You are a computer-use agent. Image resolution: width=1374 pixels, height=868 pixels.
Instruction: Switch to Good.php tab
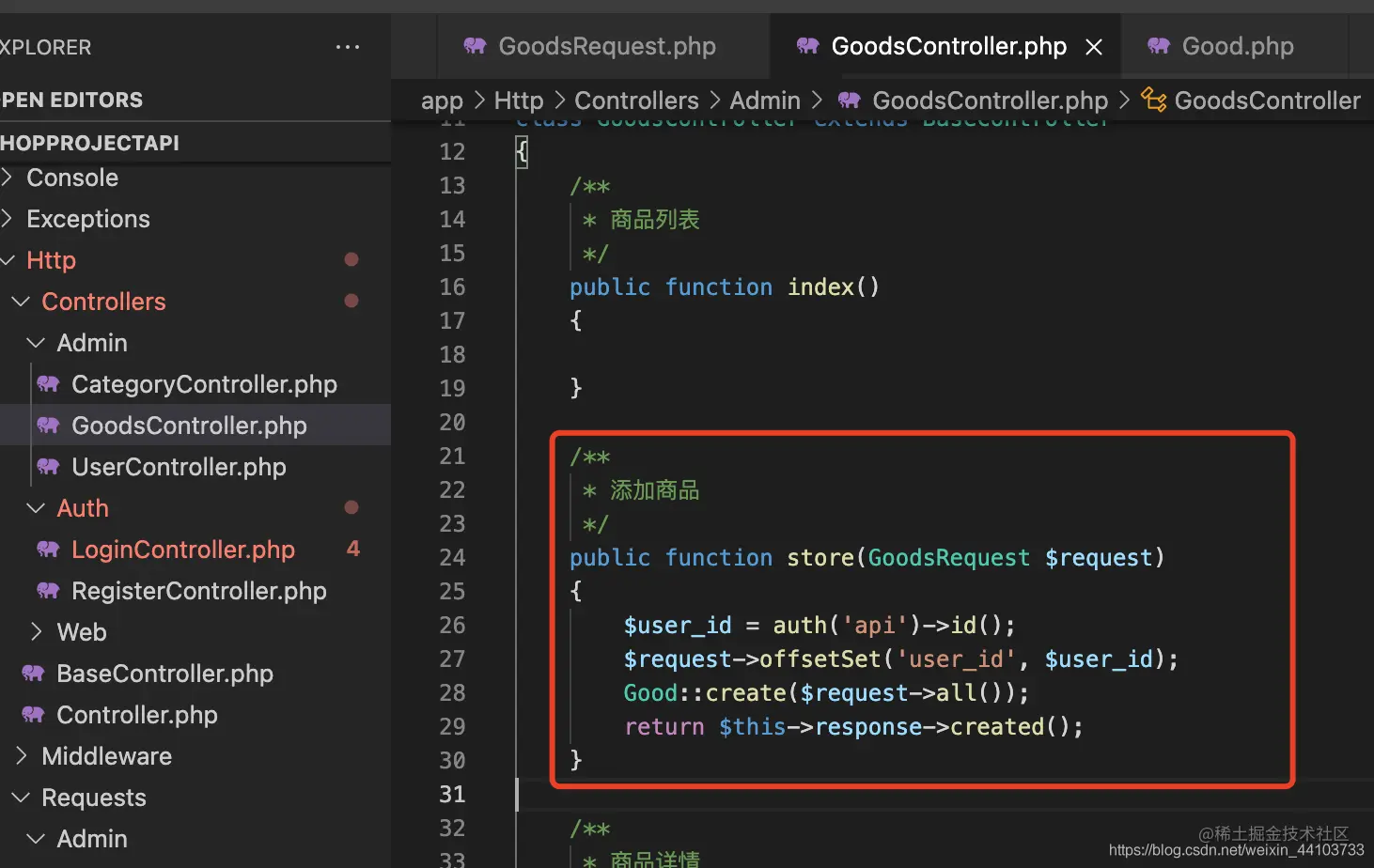[1236, 46]
